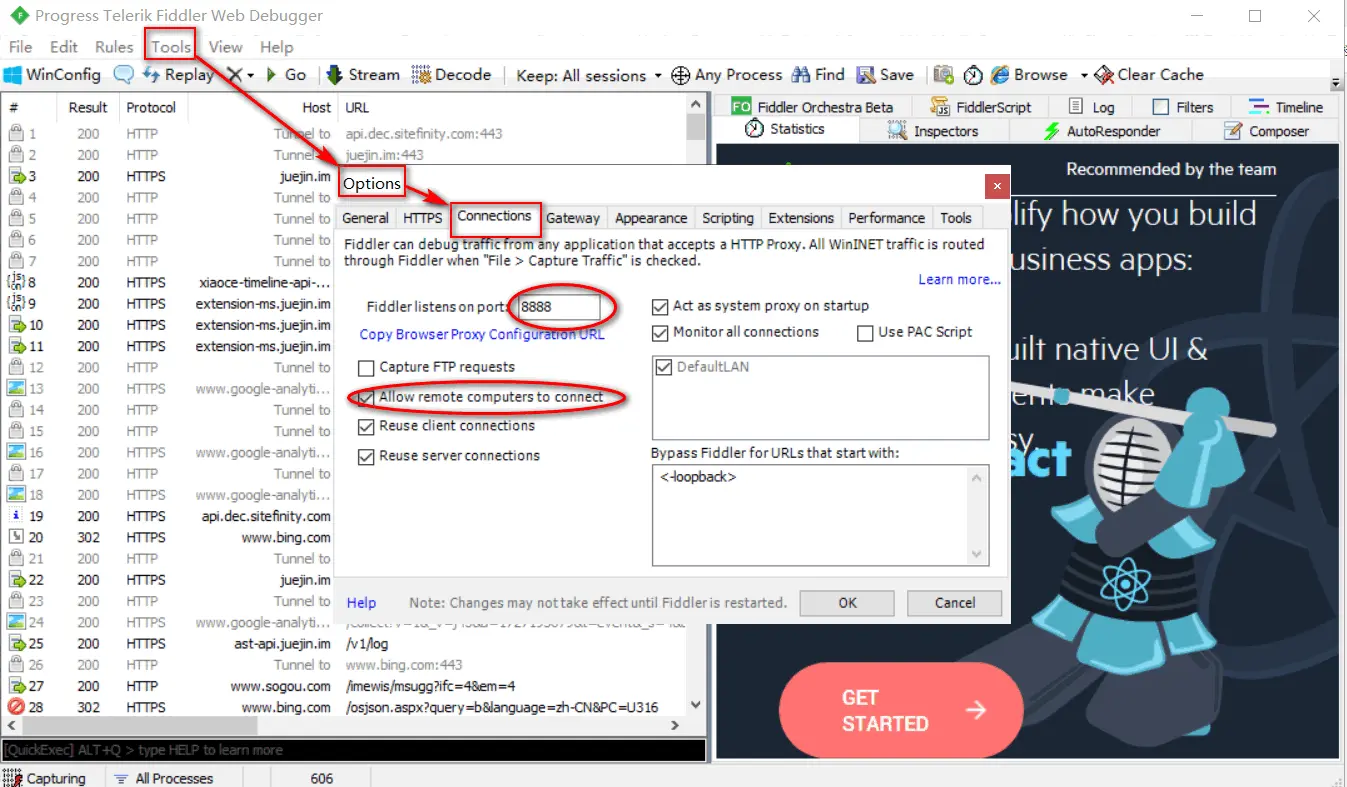The height and width of the screenshot is (787, 1347).
Task: Click the Bypass Fiddler URLs text box
Action: pyautogui.click(x=820, y=515)
